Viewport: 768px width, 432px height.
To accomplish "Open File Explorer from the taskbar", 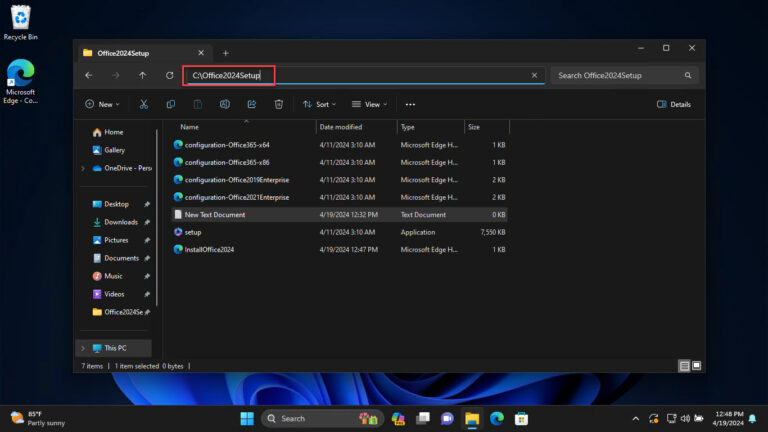I will click(471, 418).
